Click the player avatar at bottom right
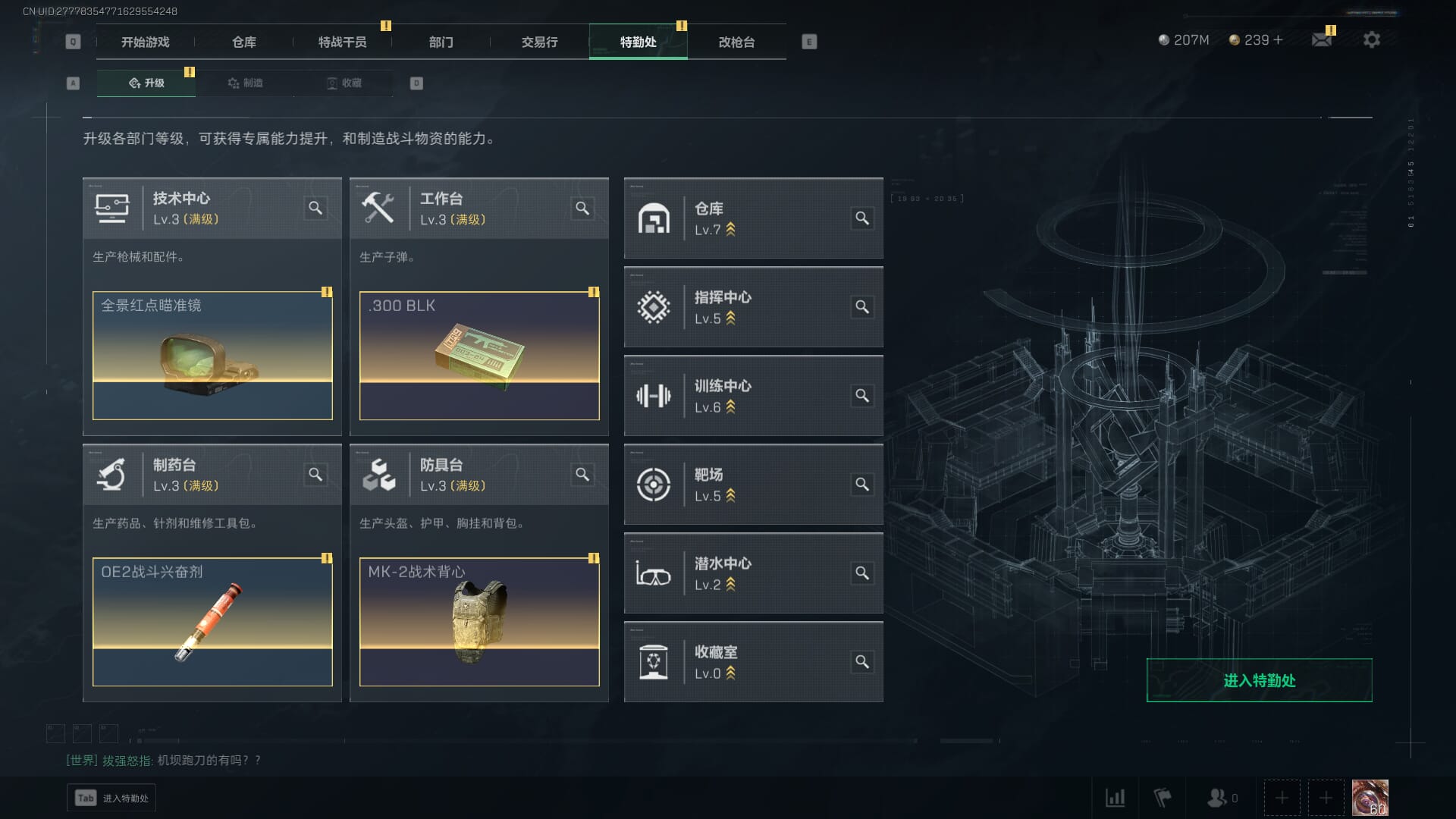The width and height of the screenshot is (1456, 819). pos(1370,798)
